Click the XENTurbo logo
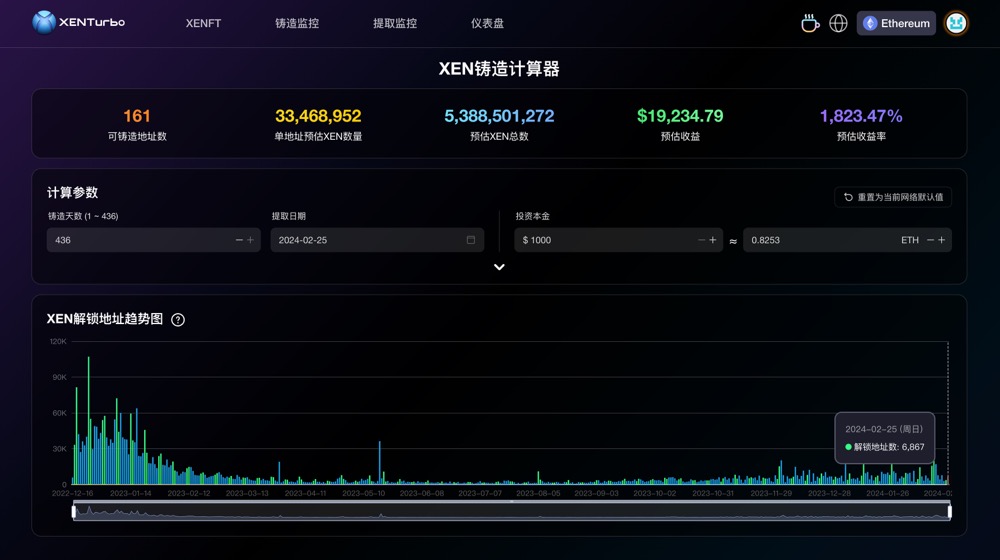The height and width of the screenshot is (560, 1000). [78, 22]
